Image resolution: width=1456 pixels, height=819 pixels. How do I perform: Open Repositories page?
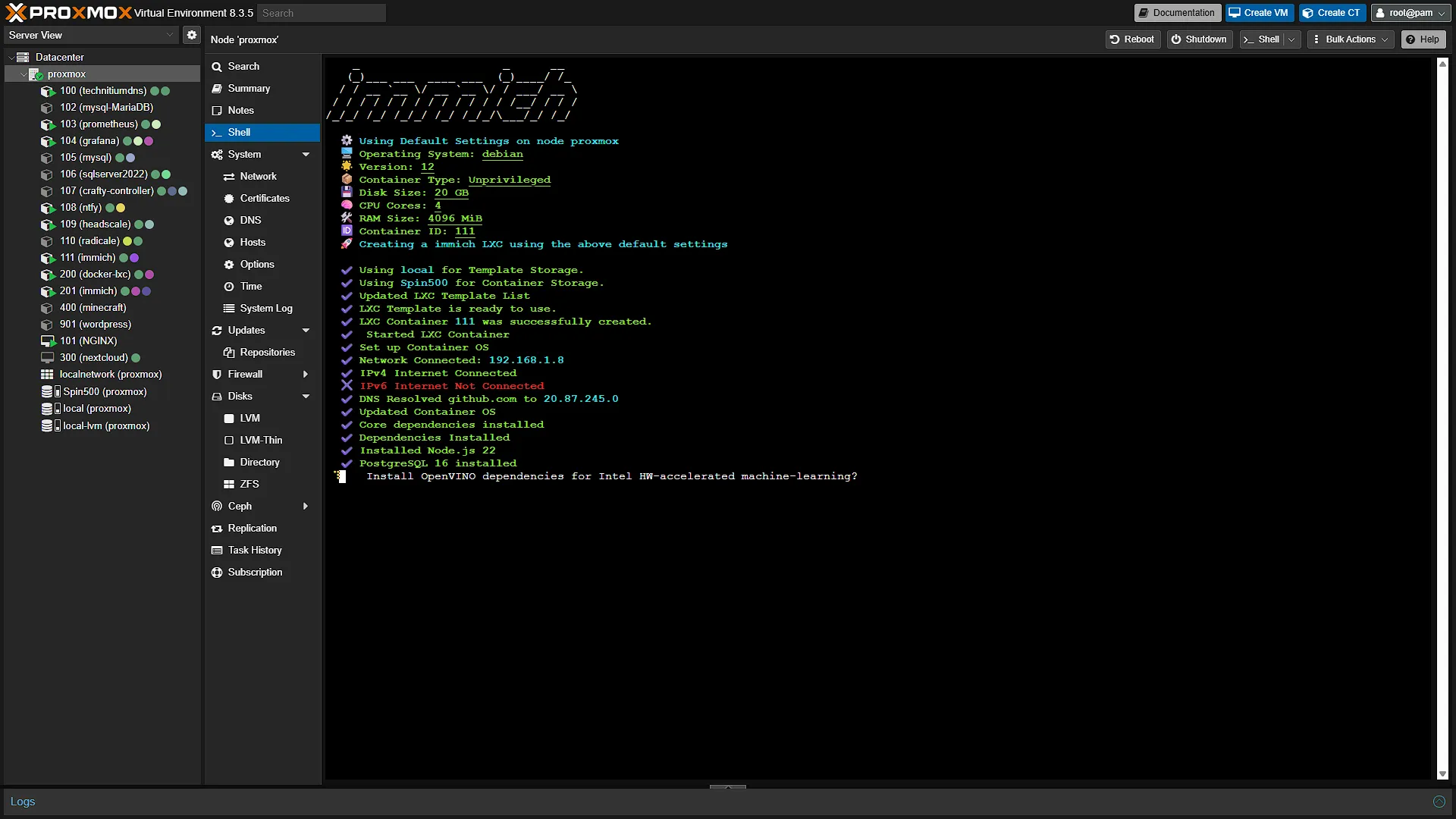click(262, 353)
